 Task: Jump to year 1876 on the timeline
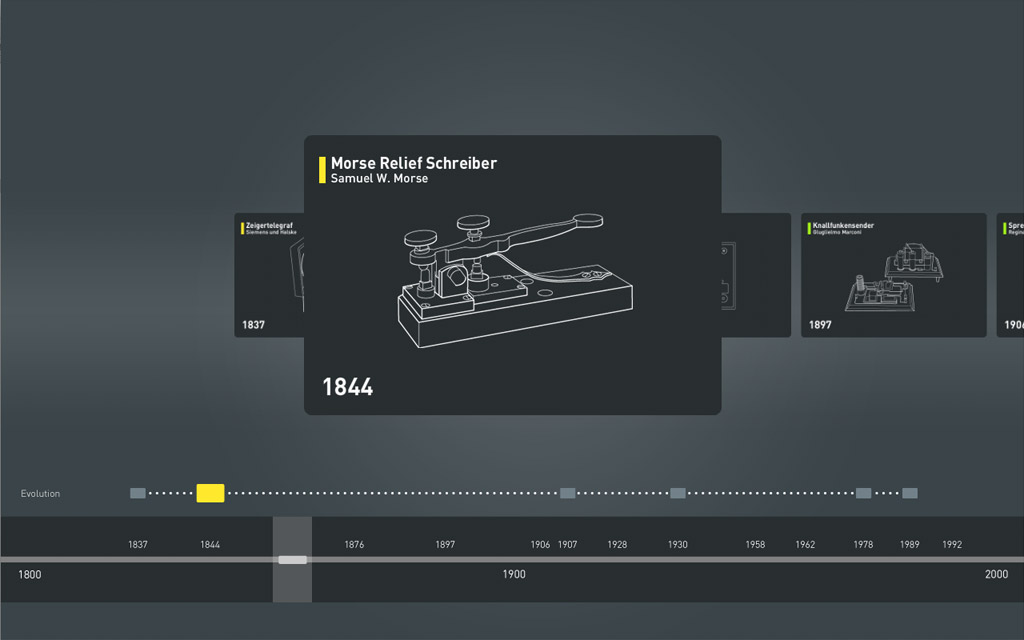[354, 544]
